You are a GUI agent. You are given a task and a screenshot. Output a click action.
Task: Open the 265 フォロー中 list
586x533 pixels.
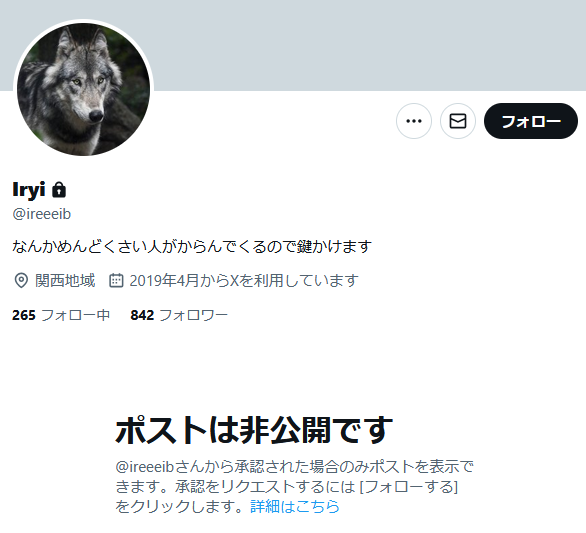61,315
